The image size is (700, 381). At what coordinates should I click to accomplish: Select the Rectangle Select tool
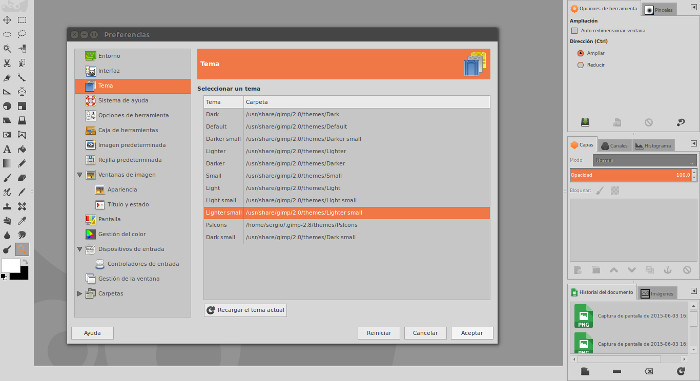tap(22, 20)
